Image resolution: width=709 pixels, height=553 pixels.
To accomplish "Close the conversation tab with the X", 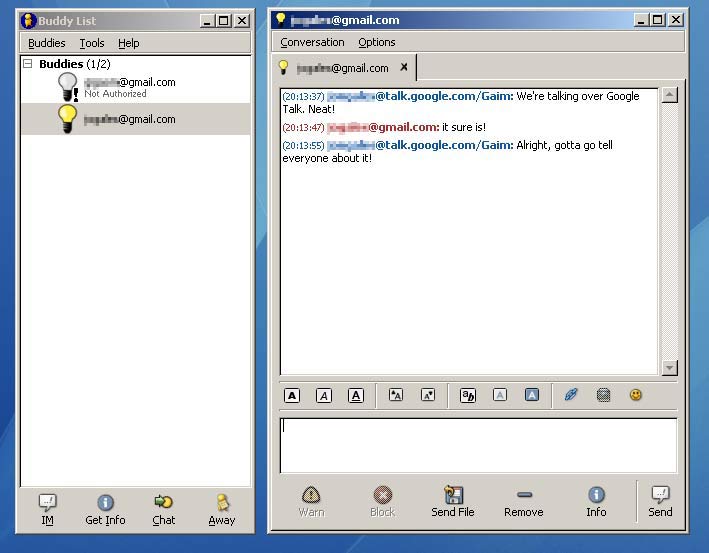I will (404, 67).
